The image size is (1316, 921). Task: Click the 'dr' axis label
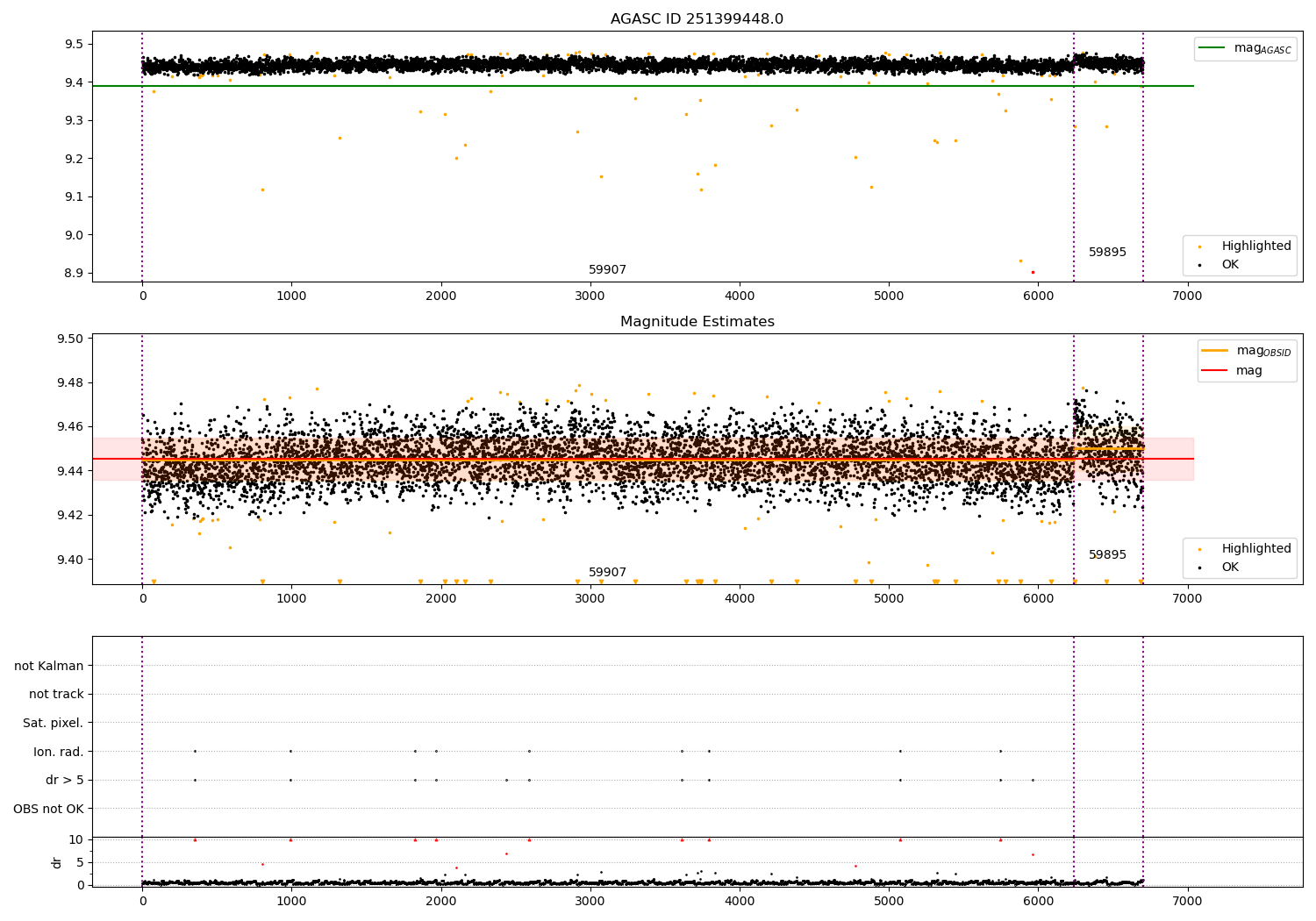pyautogui.click(x=57, y=862)
